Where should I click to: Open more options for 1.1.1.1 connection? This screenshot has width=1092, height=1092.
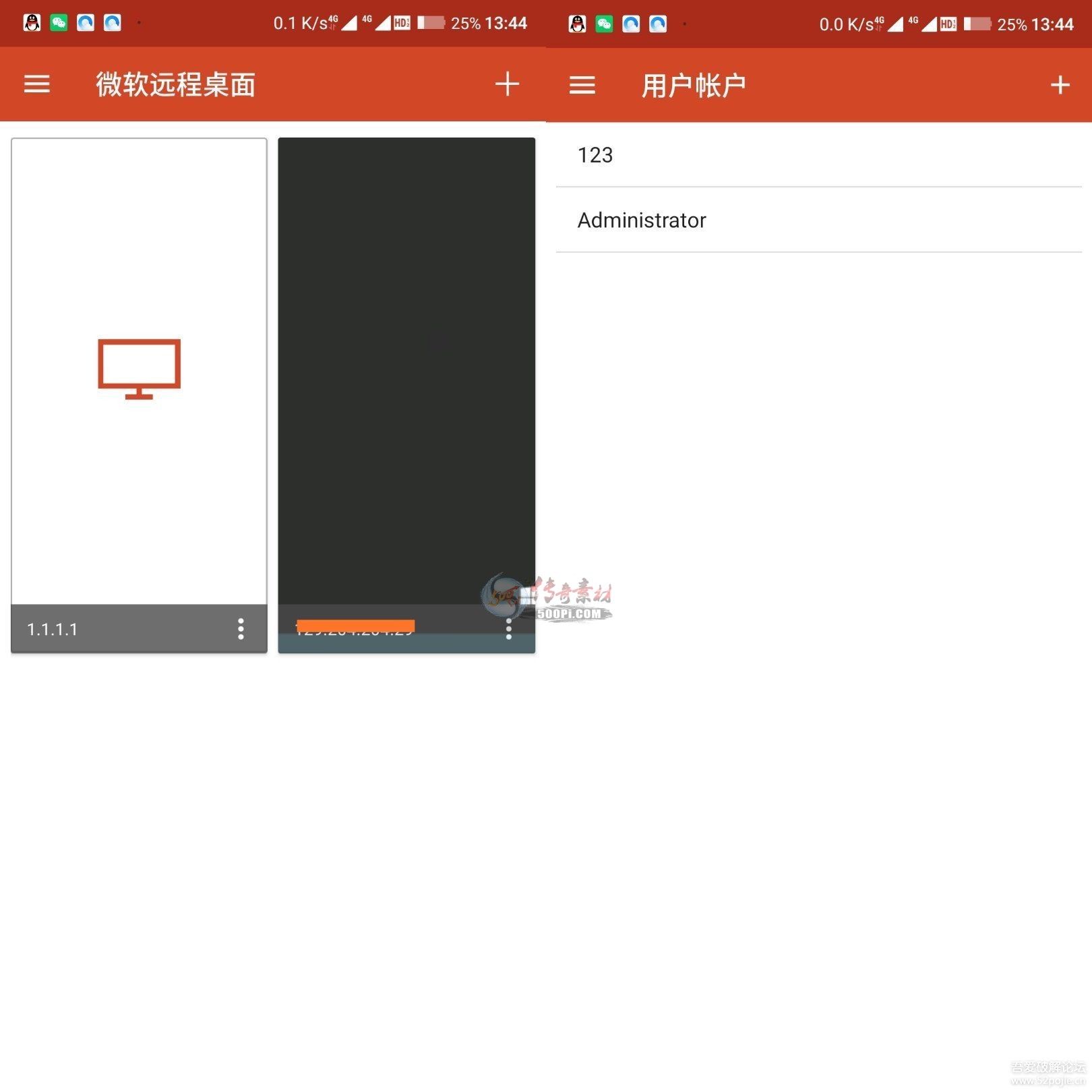click(x=241, y=629)
